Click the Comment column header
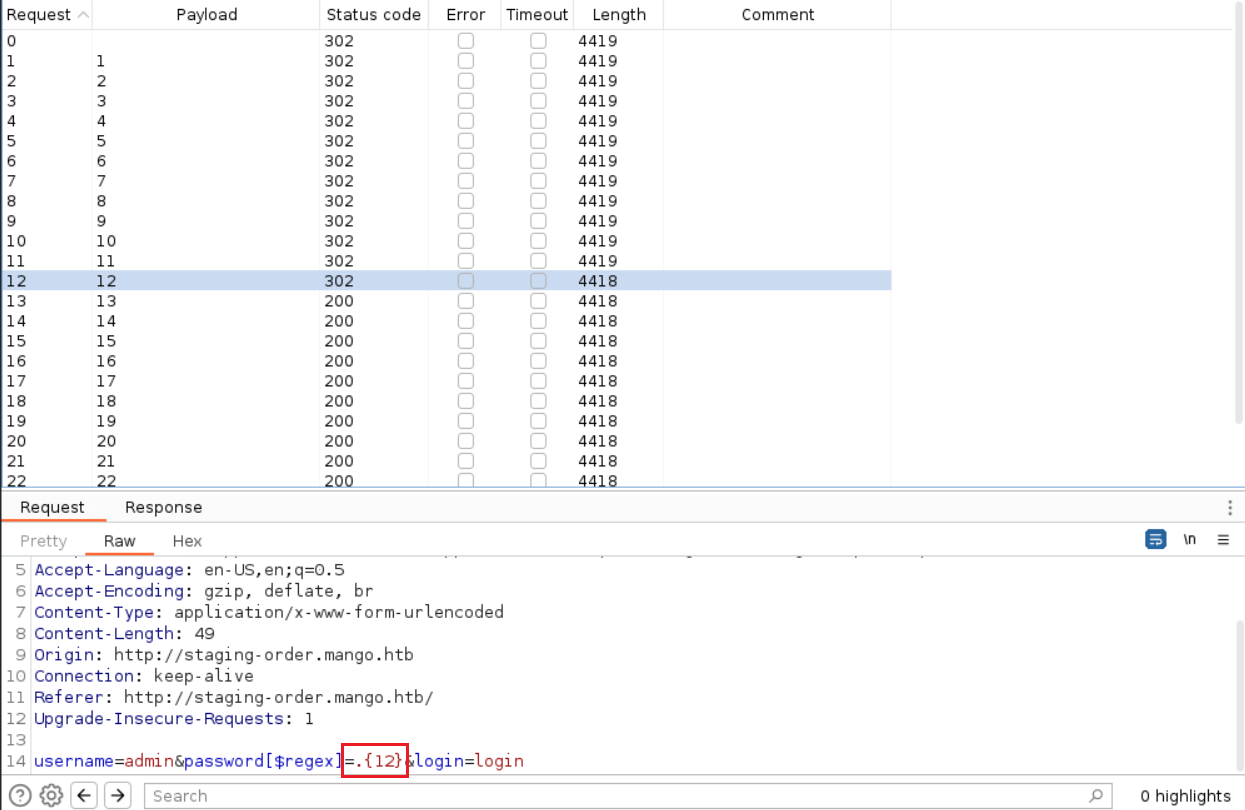 [777, 15]
